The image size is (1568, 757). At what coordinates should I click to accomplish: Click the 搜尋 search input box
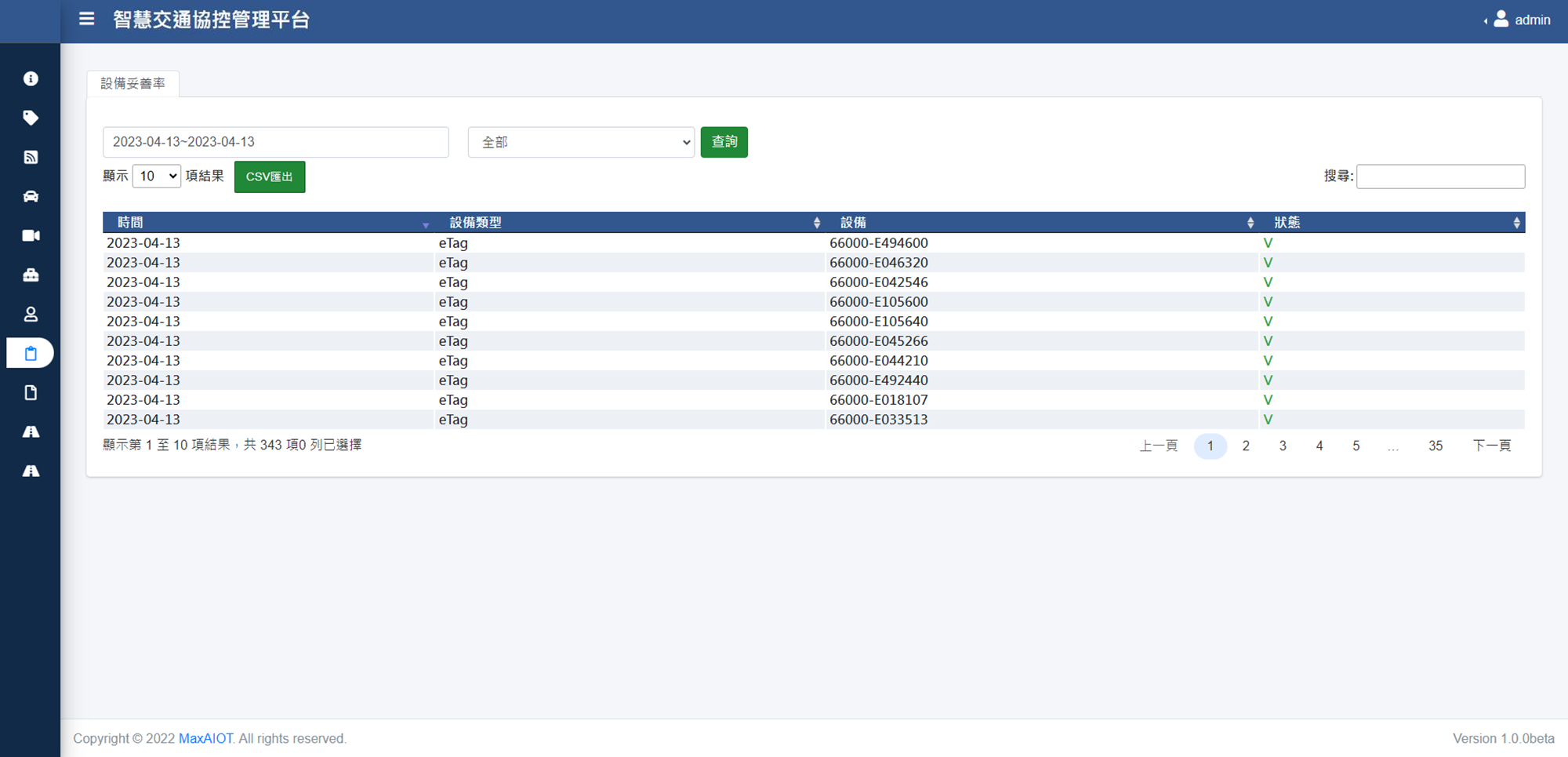[1441, 177]
